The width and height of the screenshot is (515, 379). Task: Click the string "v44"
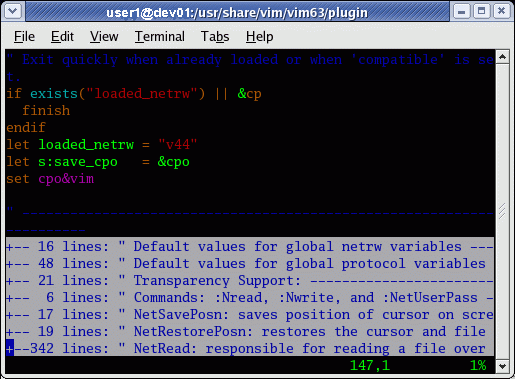click(178, 145)
